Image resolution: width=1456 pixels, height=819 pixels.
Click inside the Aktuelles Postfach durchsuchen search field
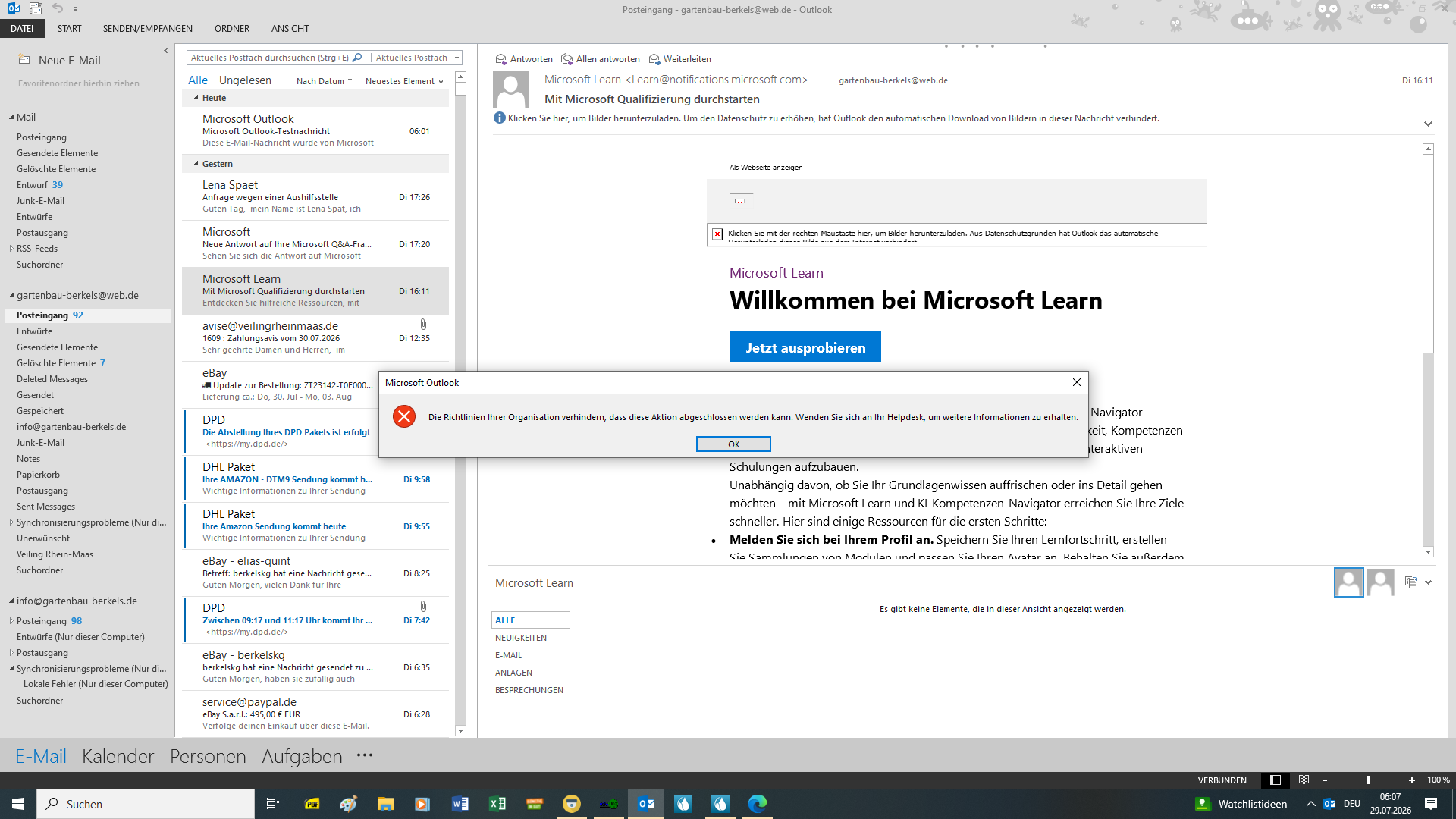pos(269,58)
